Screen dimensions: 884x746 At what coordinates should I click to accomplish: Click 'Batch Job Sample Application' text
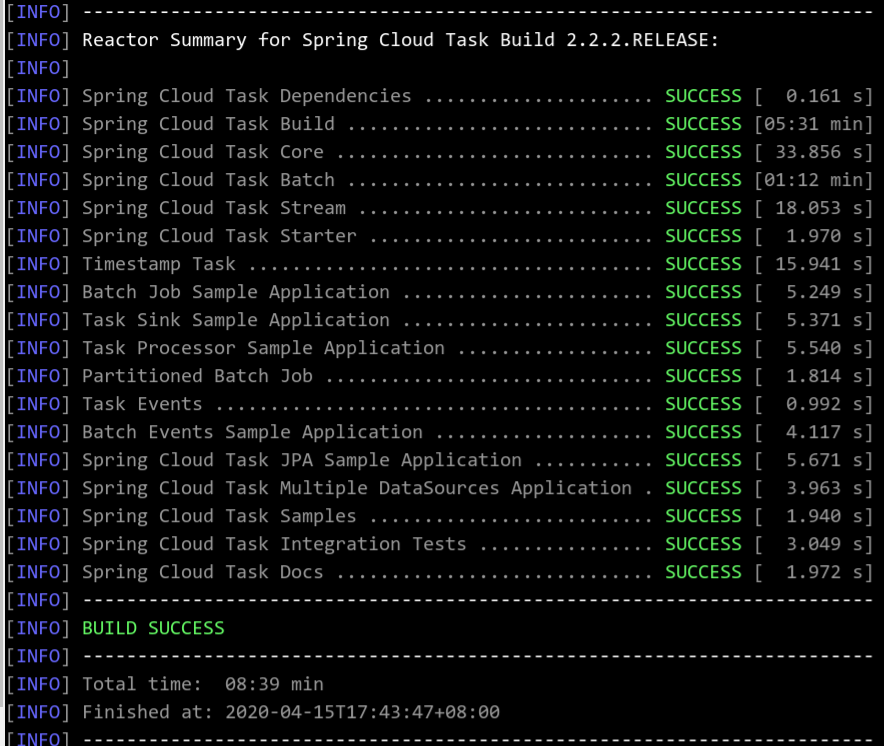pyautogui.click(x=236, y=292)
